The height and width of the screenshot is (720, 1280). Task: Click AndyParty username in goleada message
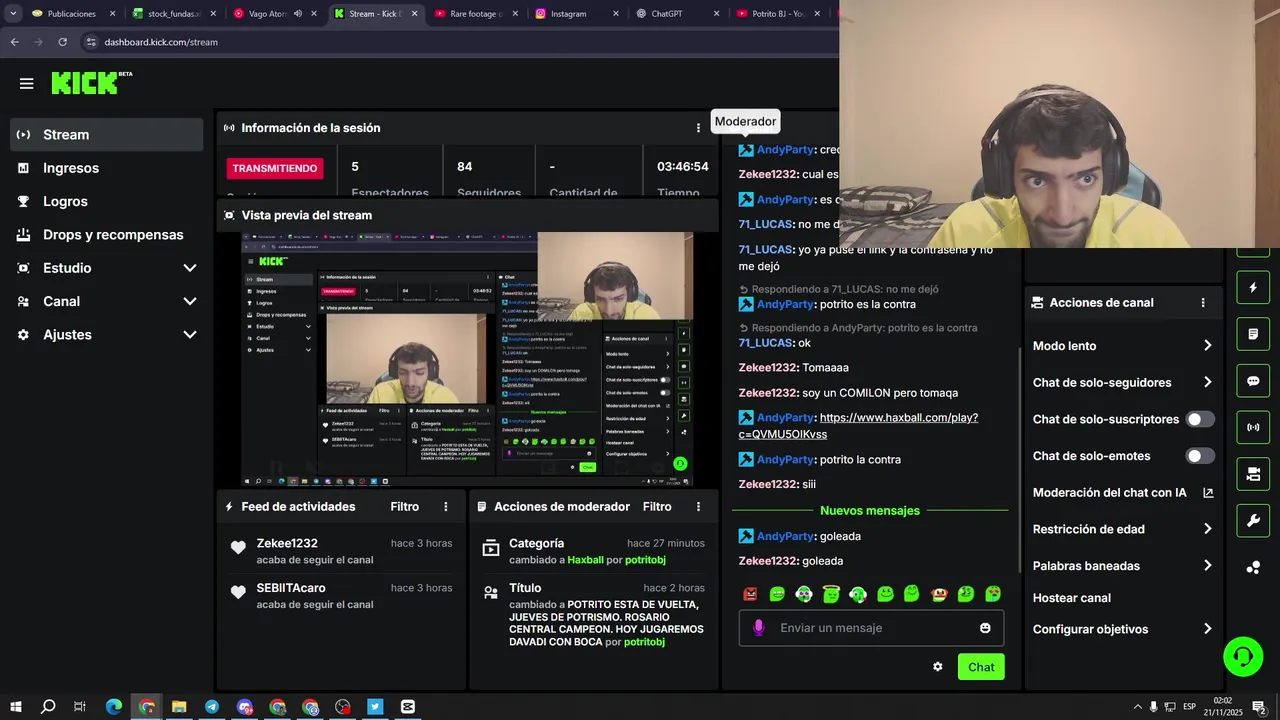point(785,537)
